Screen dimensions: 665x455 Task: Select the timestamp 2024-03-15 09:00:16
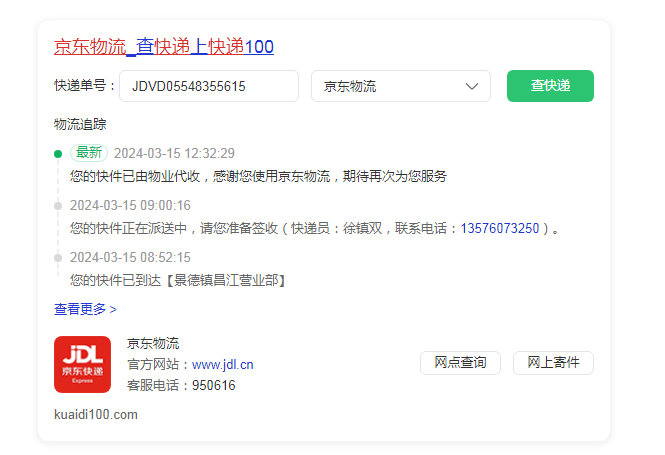click(130, 205)
